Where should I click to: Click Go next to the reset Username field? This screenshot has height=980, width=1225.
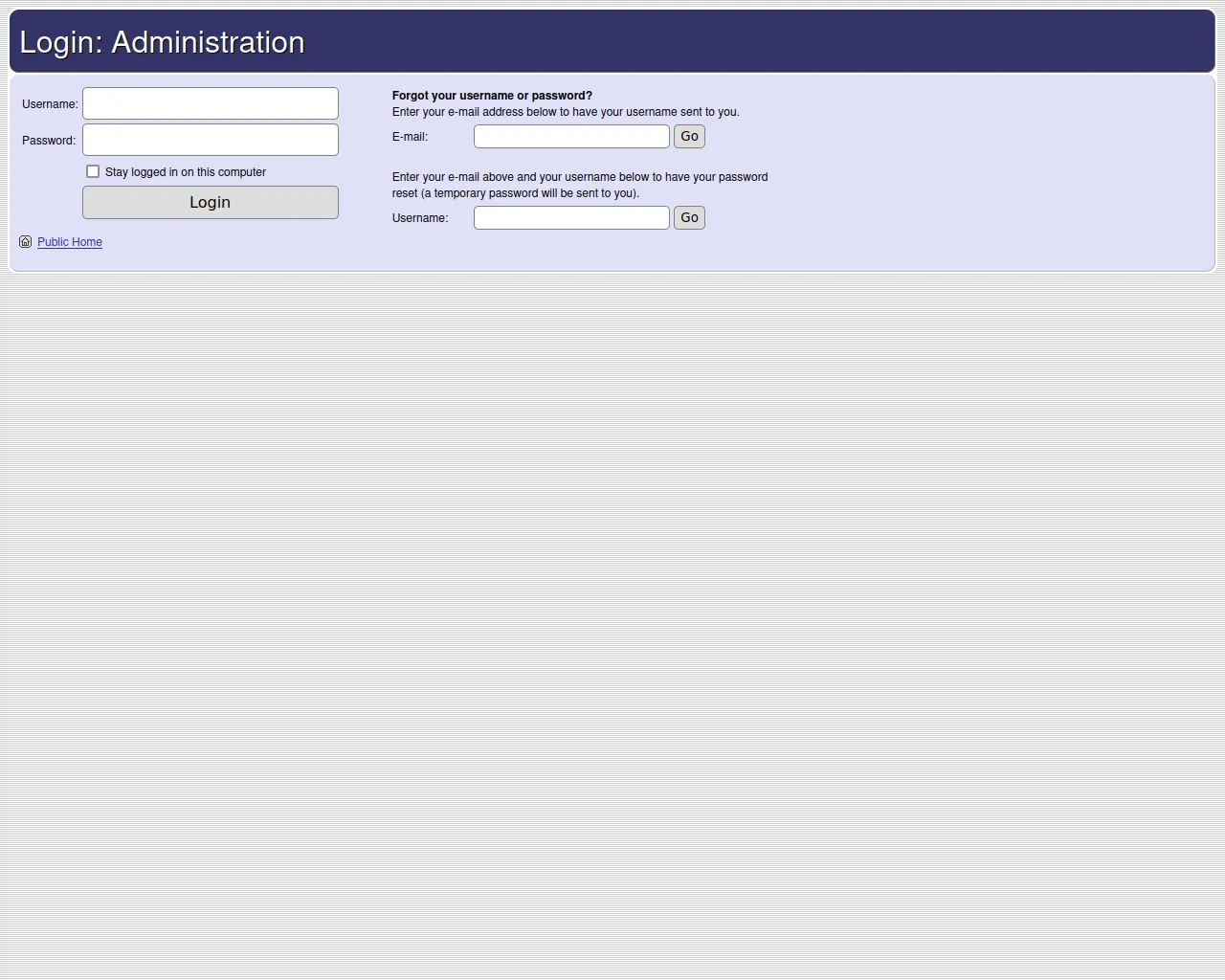[x=689, y=218]
